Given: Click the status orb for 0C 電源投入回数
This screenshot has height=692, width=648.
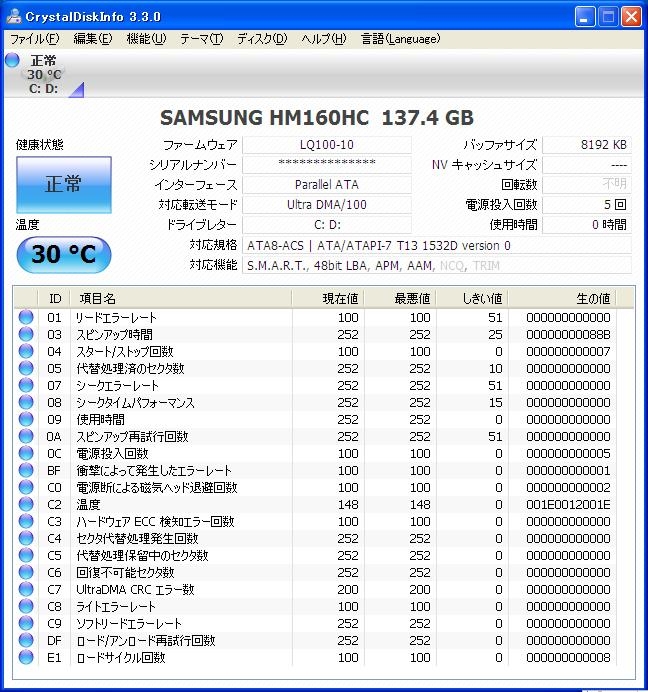Looking at the screenshot, I should tap(26, 453).
